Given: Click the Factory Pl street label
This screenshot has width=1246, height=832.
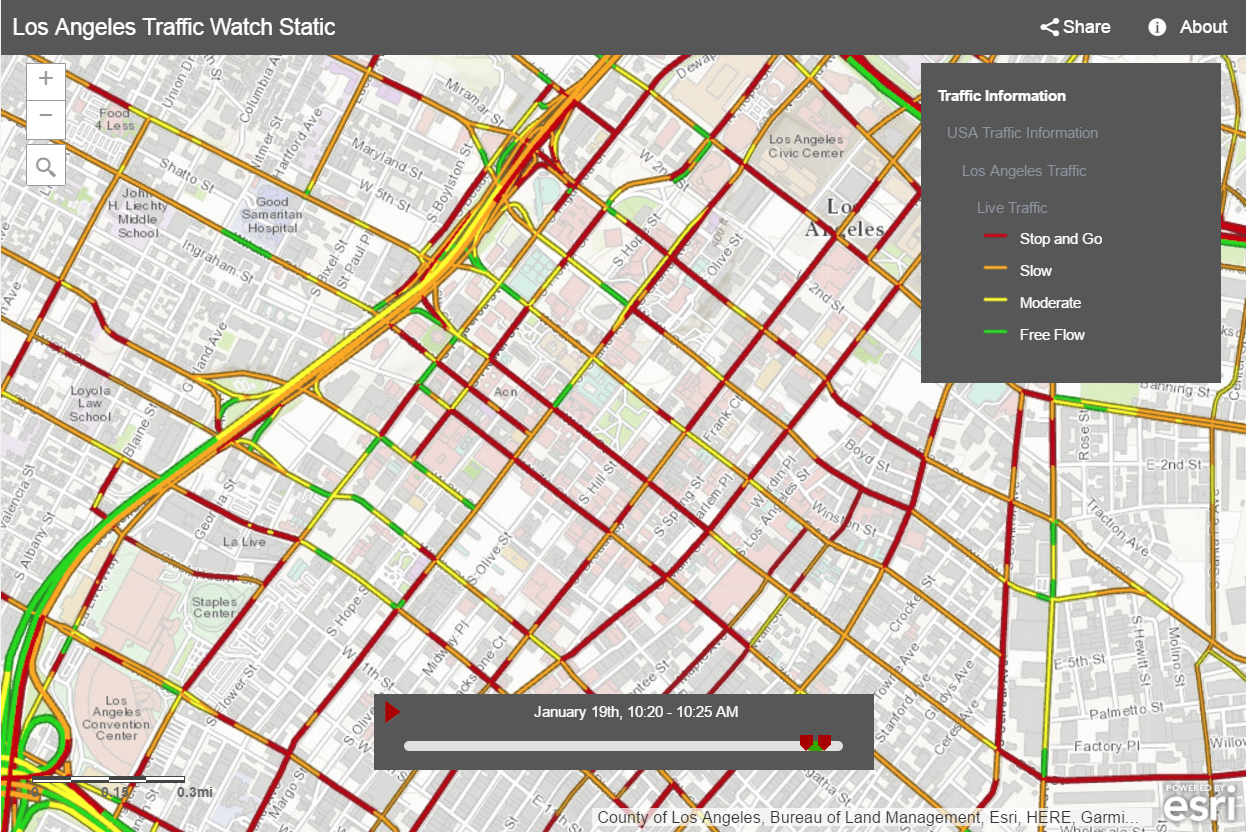Looking at the screenshot, I should (1107, 746).
